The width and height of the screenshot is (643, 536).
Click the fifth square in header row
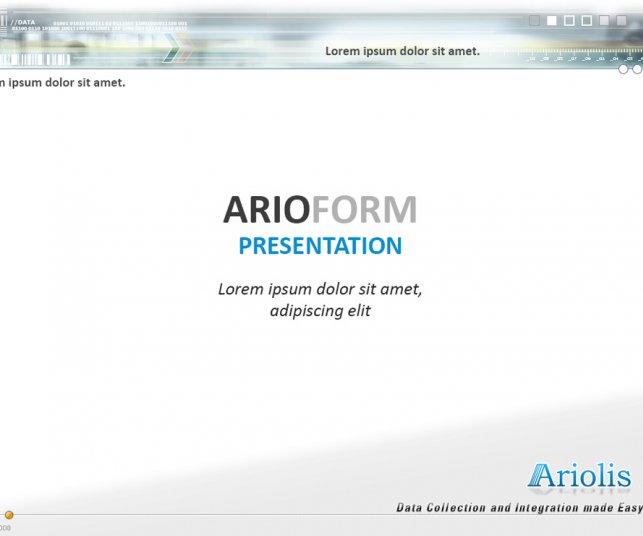(x=604, y=20)
